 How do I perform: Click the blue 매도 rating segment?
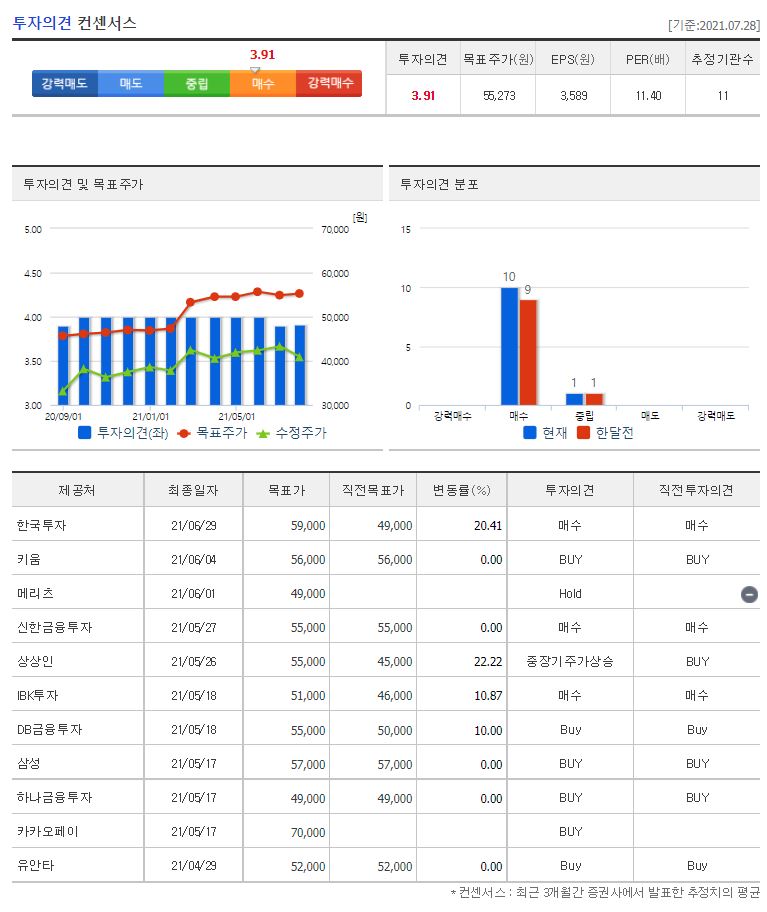[x=131, y=83]
